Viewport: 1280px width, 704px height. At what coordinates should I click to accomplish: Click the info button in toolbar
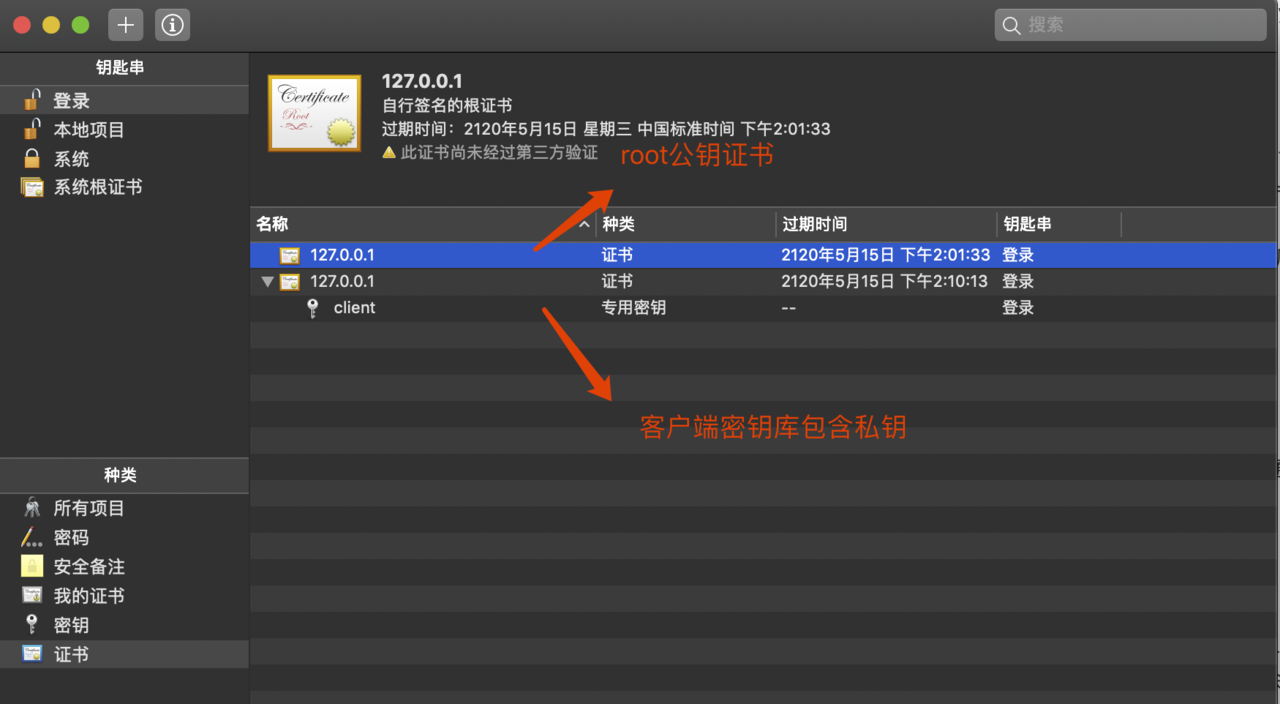(x=172, y=25)
